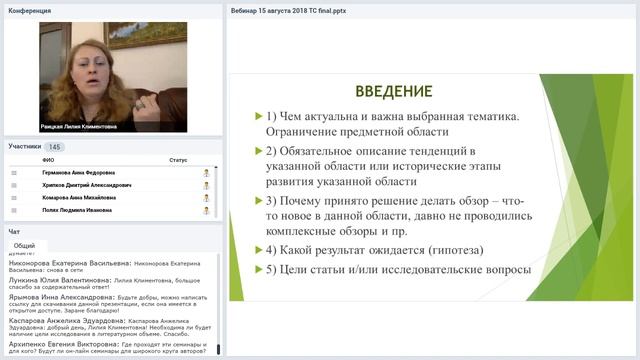Click the Чат panel header
This screenshot has height=360, width=640.
click(14, 231)
